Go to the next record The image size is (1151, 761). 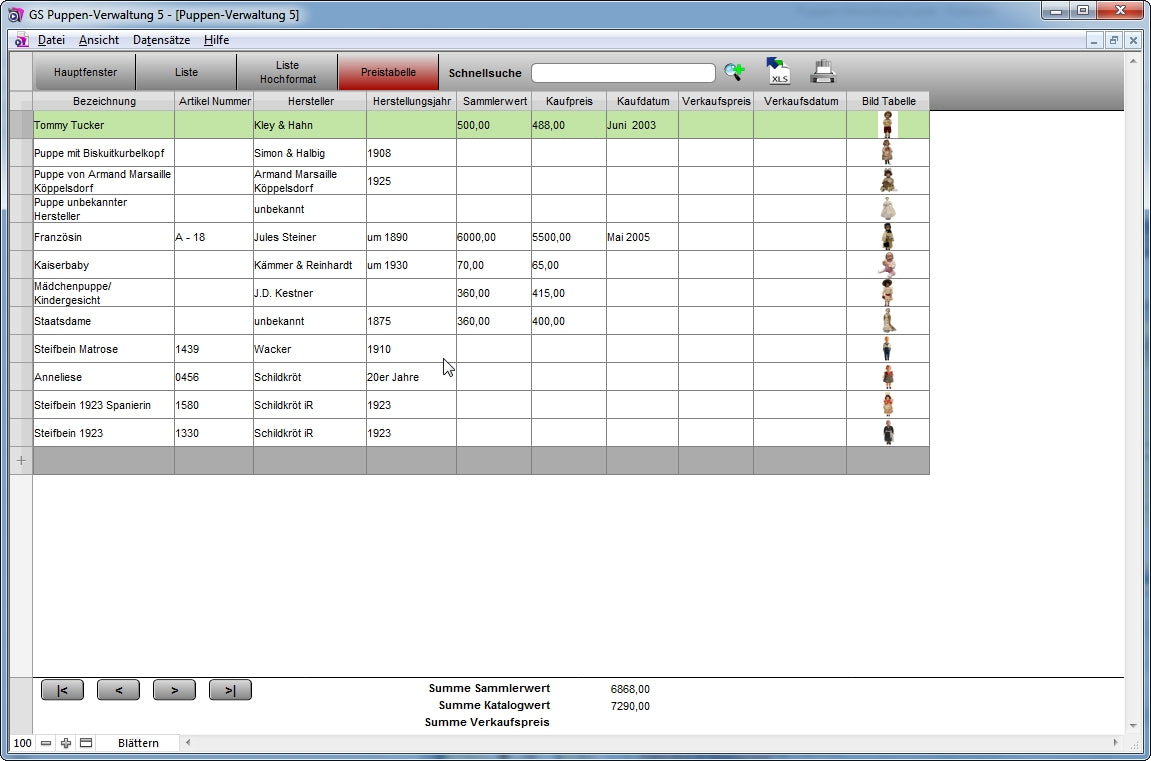(174, 690)
